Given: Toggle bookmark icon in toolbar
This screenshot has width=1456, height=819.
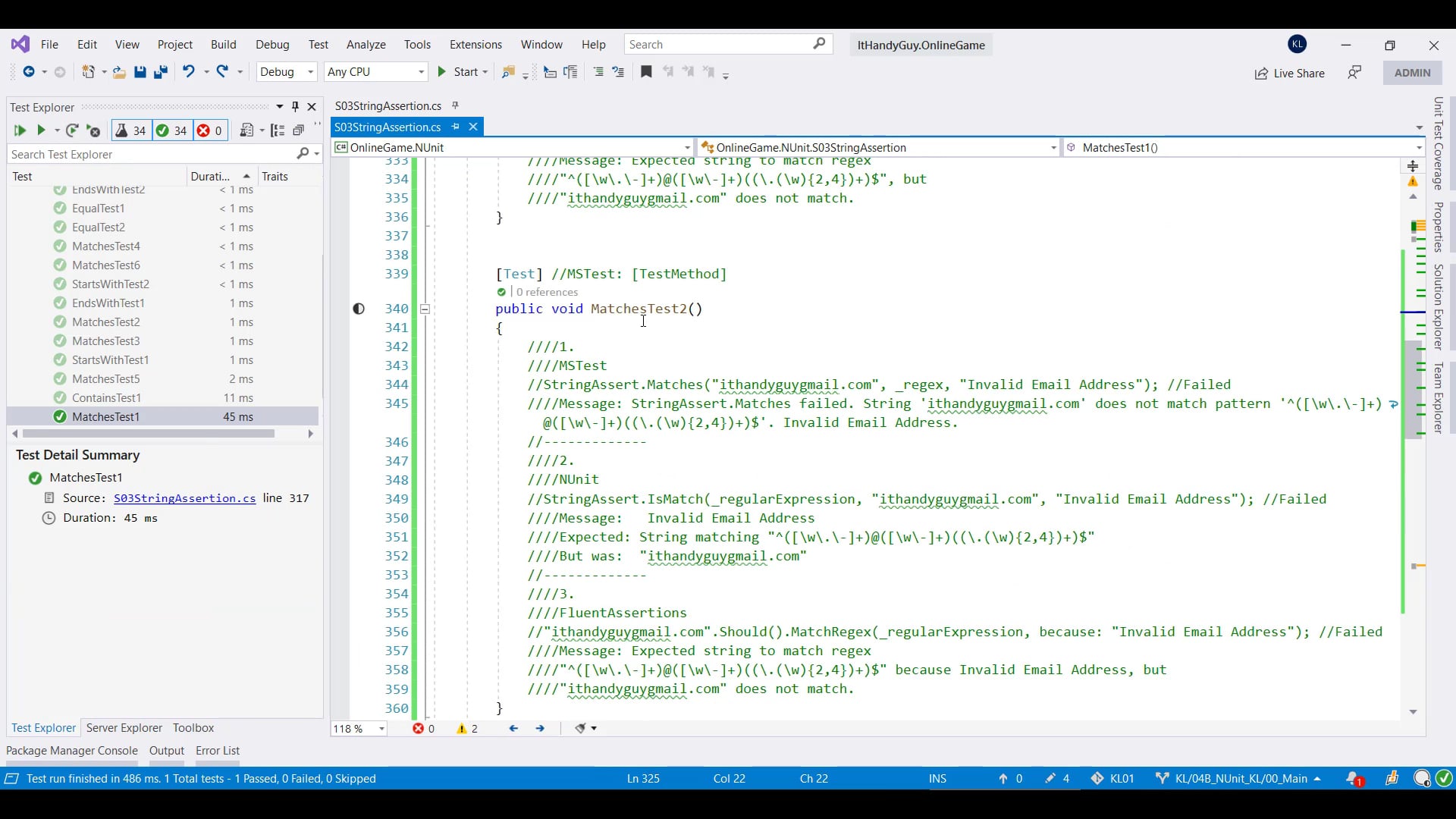Looking at the screenshot, I should tap(646, 71).
